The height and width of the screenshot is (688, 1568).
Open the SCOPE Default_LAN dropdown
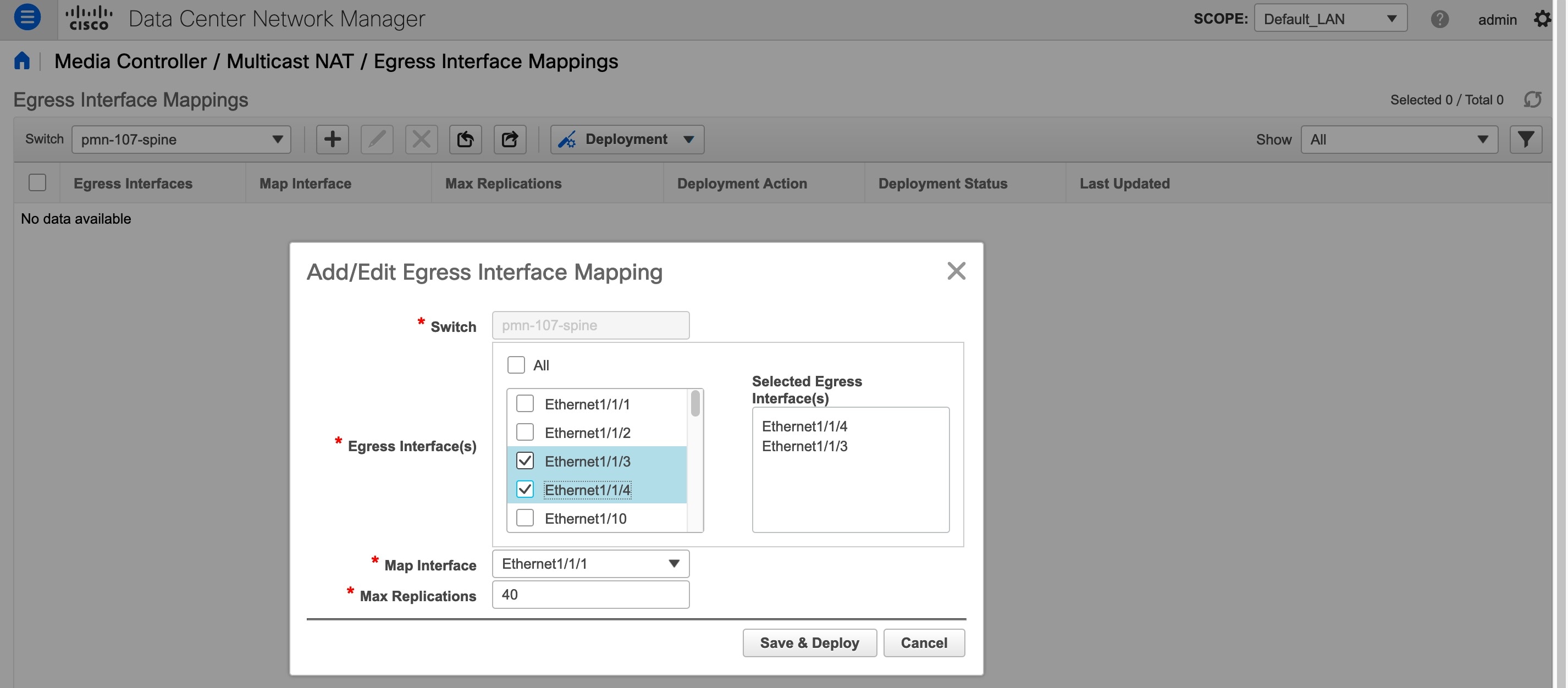(1330, 19)
